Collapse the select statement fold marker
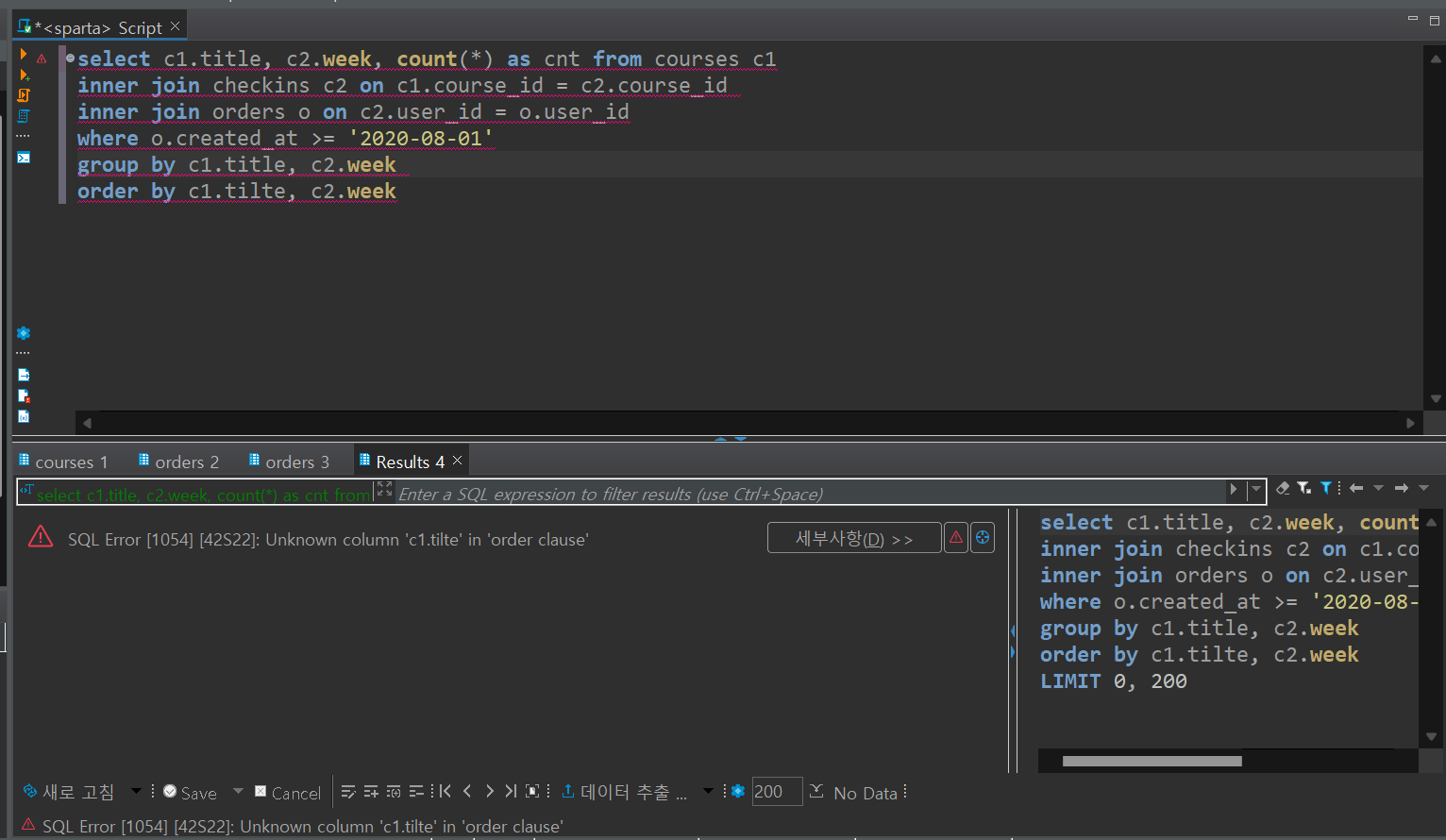Screen dimensions: 1446x840 70,59
